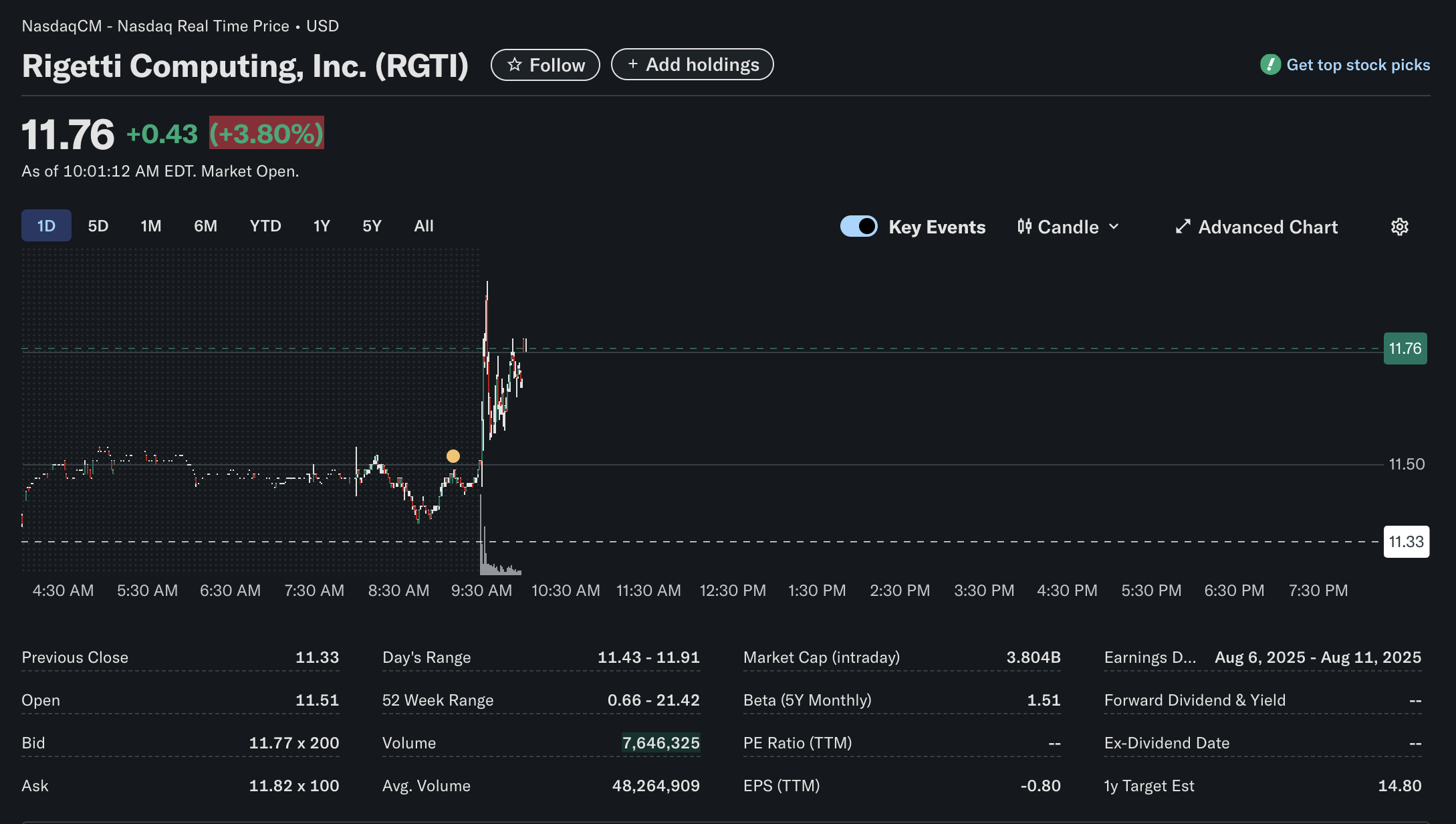Open the Candle chart type dropdown
1456x824 pixels.
tap(1068, 227)
